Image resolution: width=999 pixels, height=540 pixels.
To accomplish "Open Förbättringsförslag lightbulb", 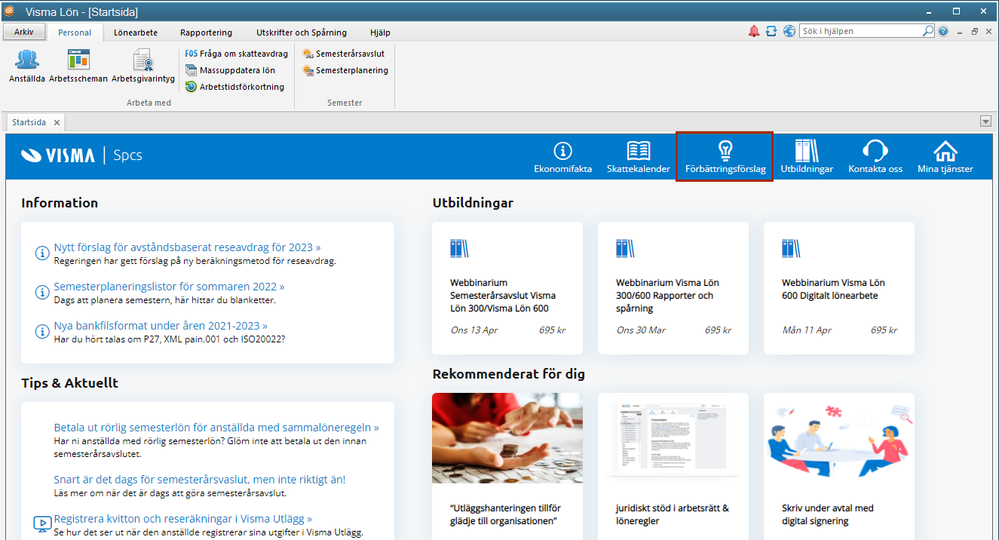I will [725, 157].
